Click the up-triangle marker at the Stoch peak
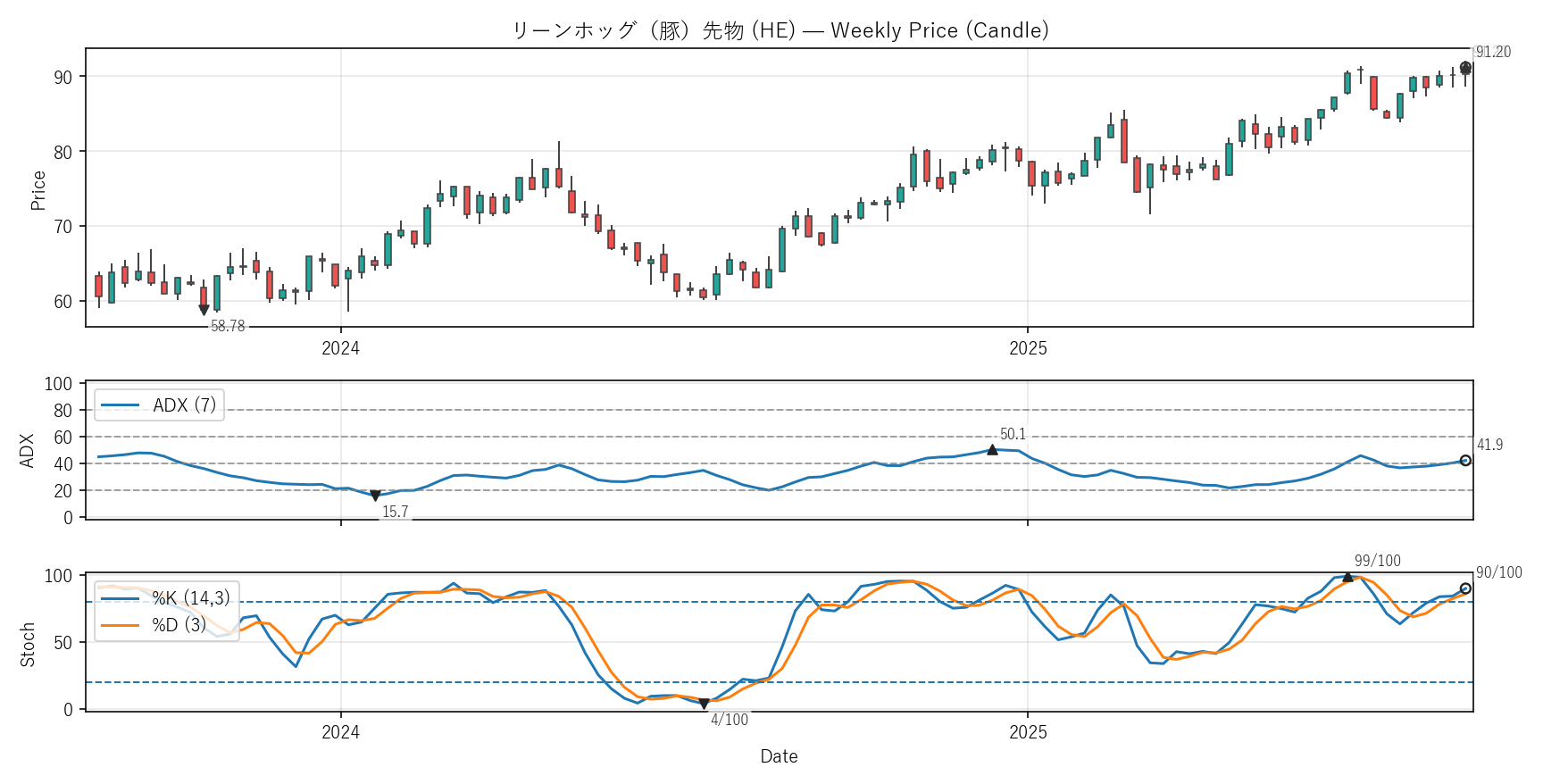Screen dimensions: 1543x784 pyautogui.click(x=1347, y=577)
